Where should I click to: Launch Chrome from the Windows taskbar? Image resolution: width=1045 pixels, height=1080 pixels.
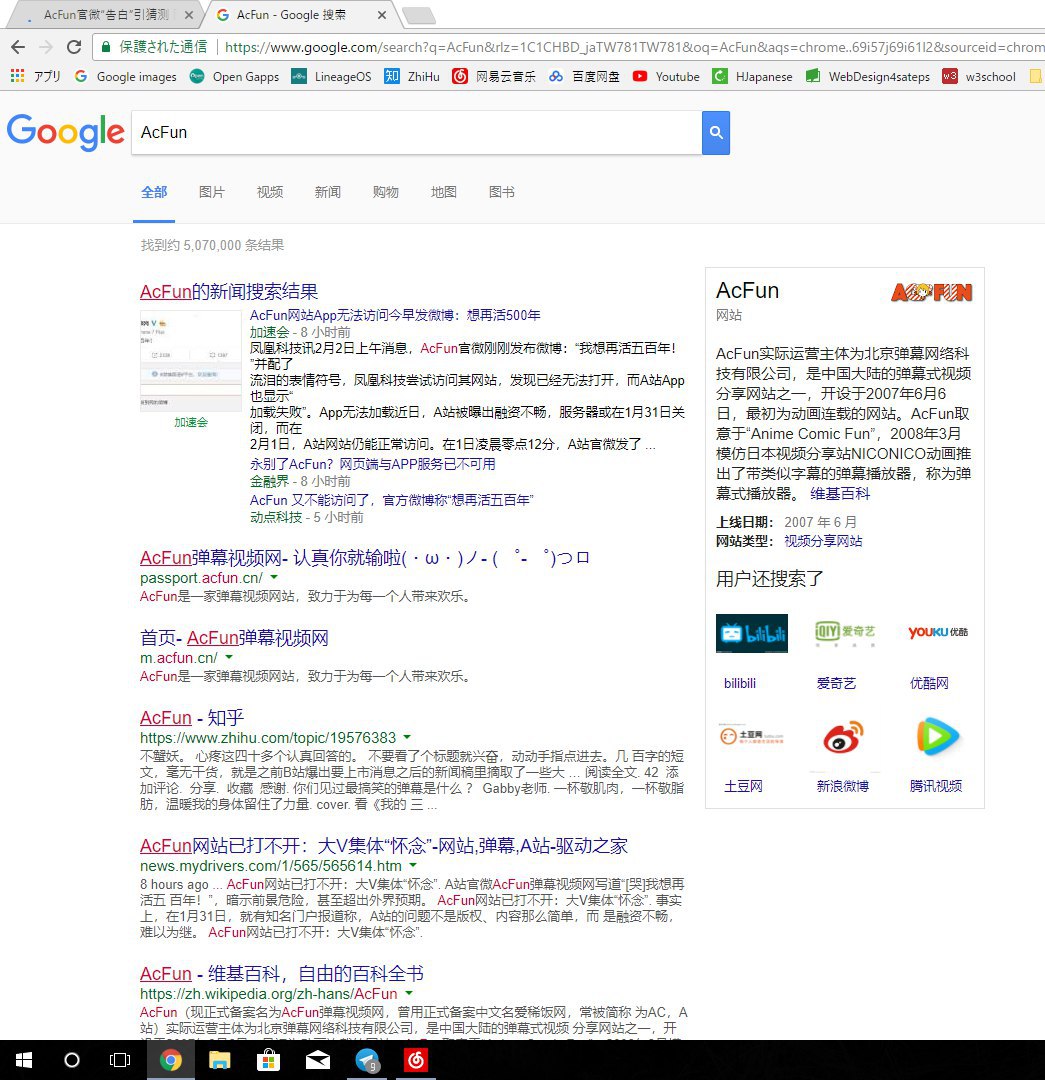tap(171, 1060)
